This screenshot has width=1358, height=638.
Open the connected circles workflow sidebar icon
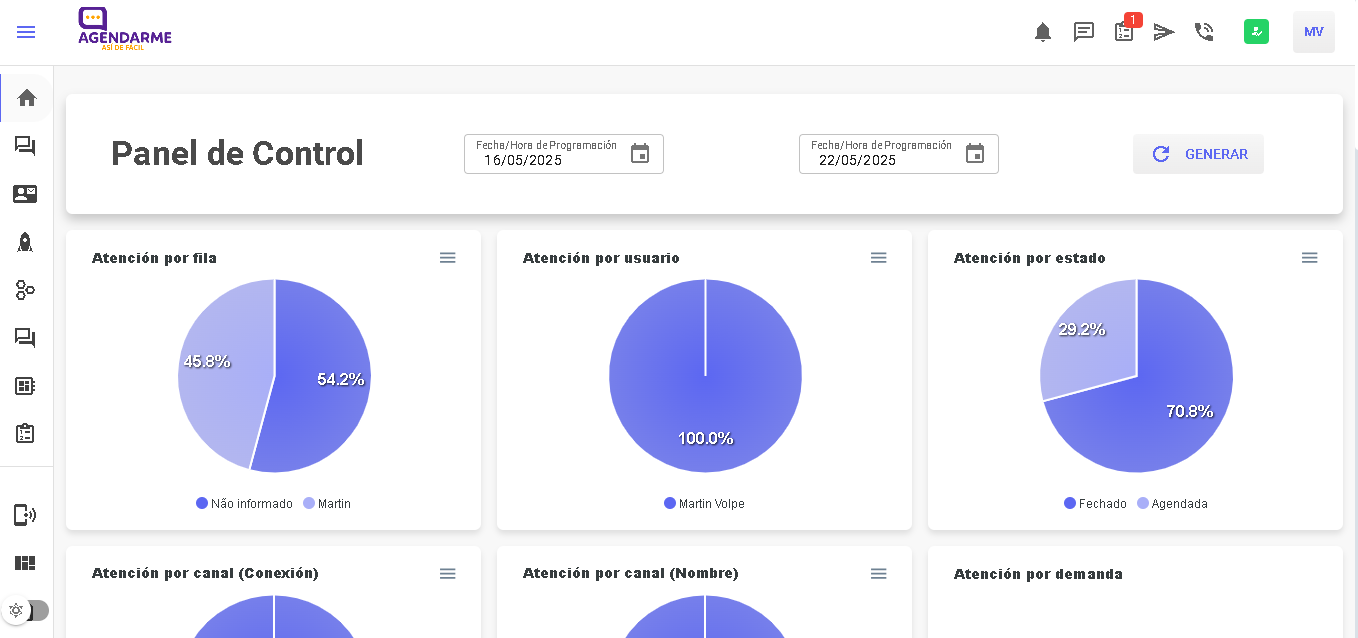pos(25,290)
